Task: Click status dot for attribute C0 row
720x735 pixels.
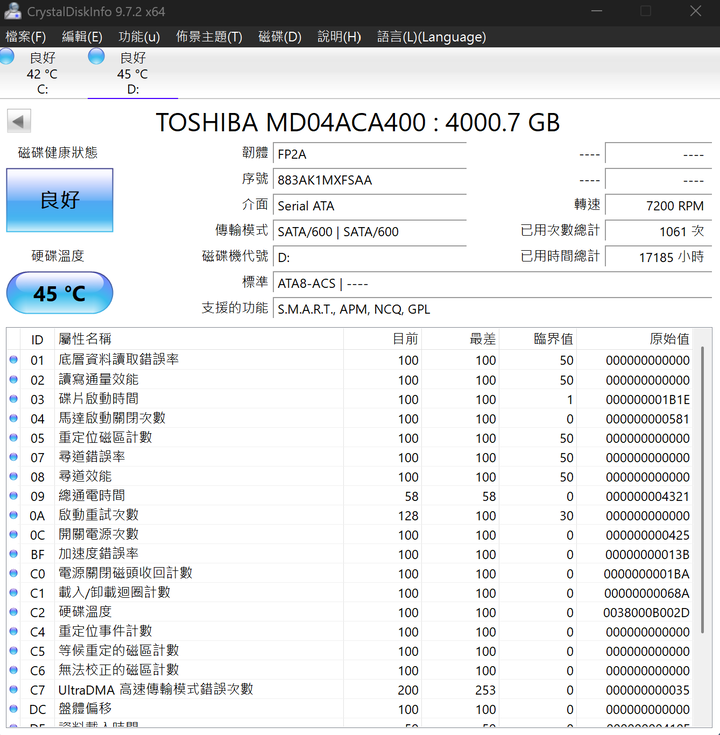Action: (14, 573)
